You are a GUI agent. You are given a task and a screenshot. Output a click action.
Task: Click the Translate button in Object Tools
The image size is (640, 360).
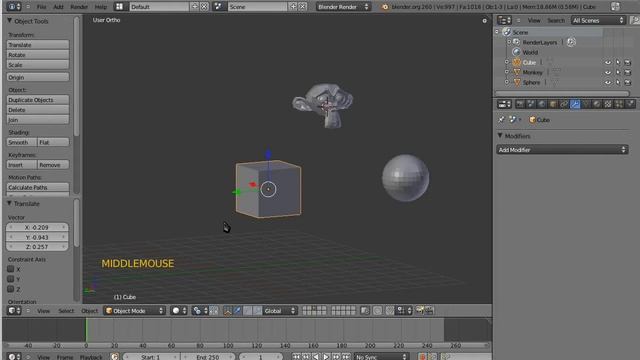click(38, 45)
